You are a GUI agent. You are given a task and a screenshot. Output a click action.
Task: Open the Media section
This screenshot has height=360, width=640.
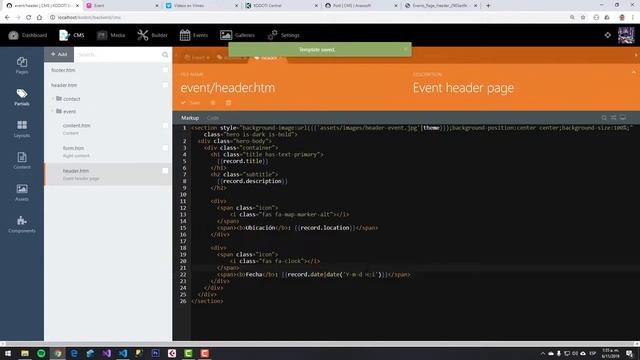[111, 35]
